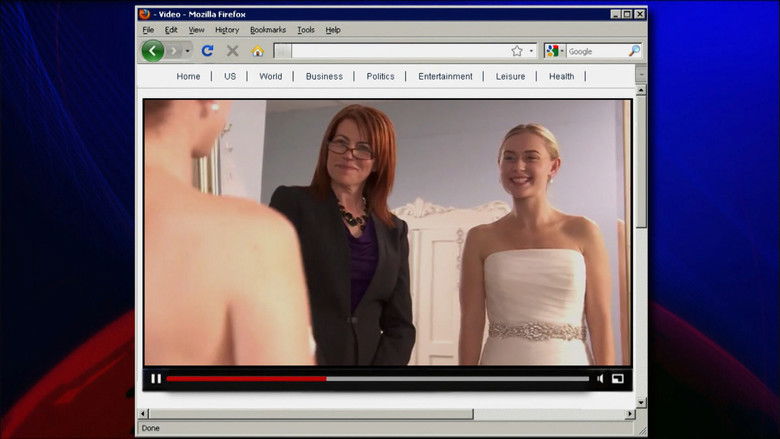This screenshot has width=780, height=439.
Task: Click the Stop loading X icon
Action: tap(232, 51)
